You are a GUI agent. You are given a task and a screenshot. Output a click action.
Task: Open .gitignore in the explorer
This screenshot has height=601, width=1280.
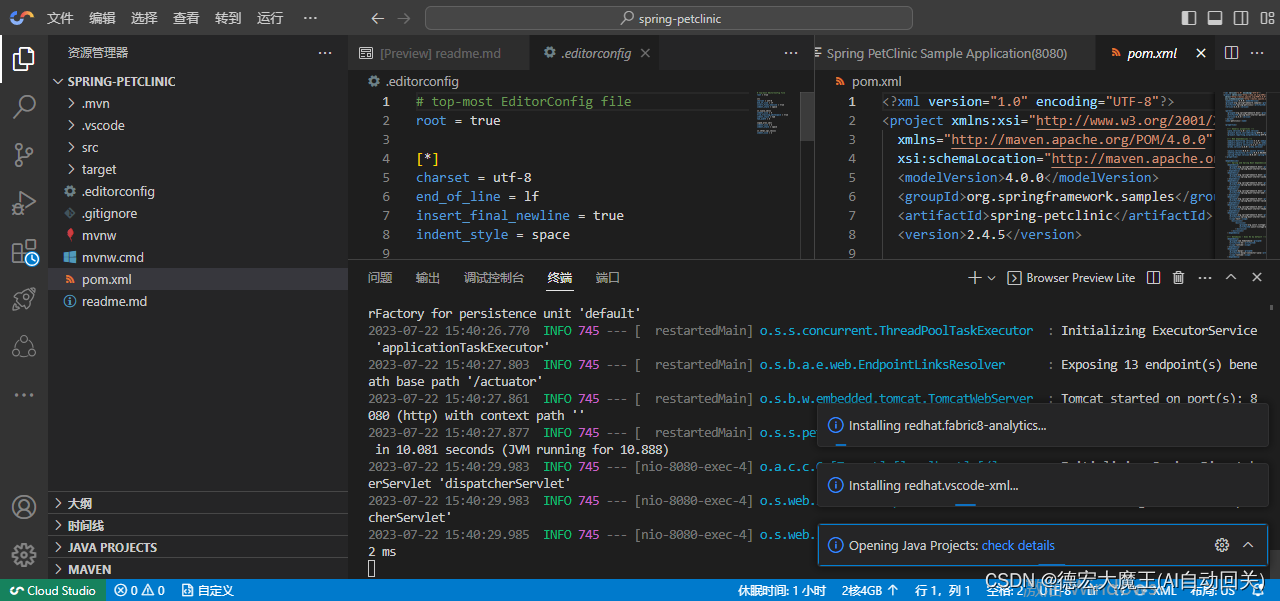coord(198,213)
